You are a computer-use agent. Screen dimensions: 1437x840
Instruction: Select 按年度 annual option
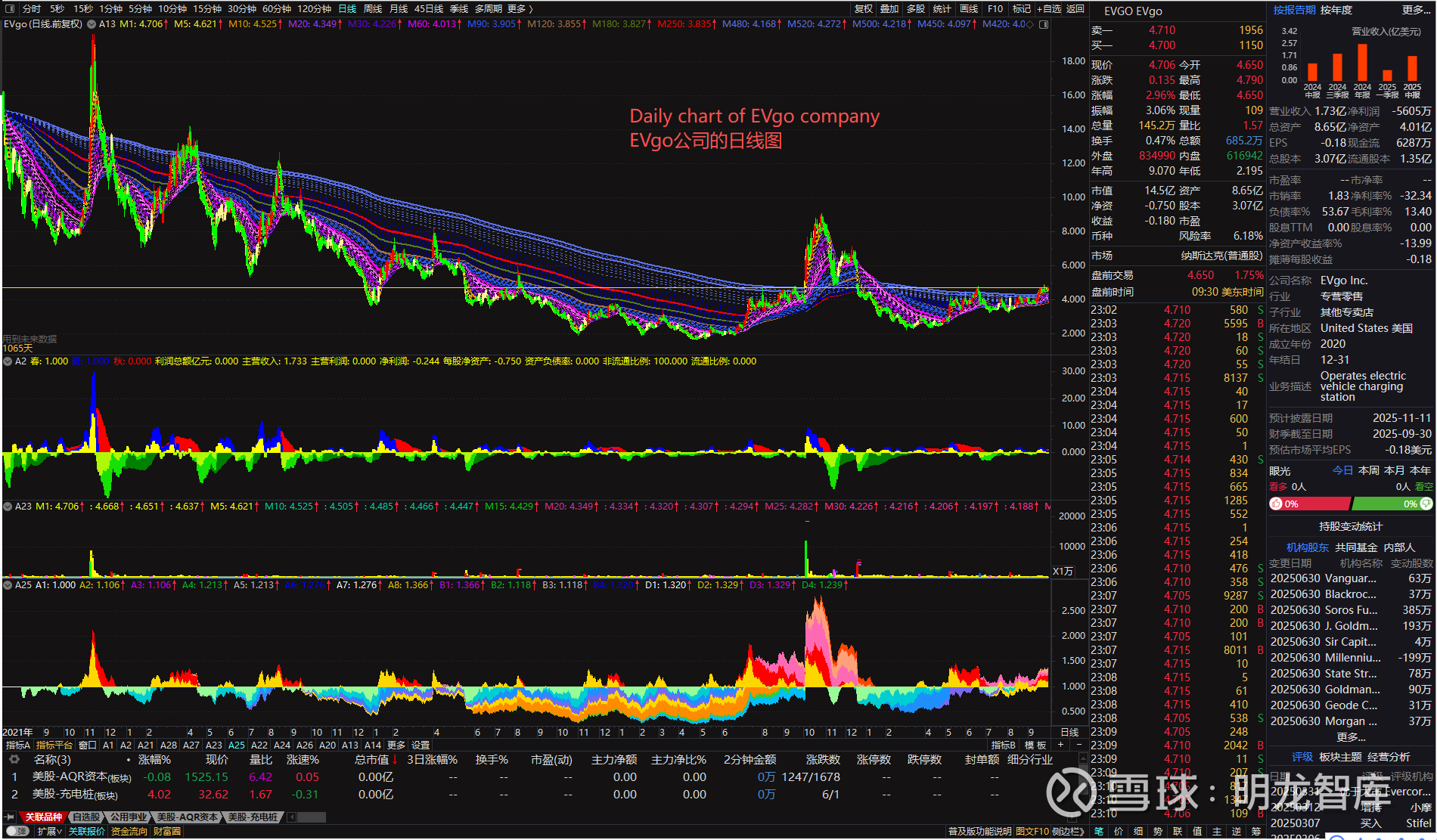[1336, 10]
